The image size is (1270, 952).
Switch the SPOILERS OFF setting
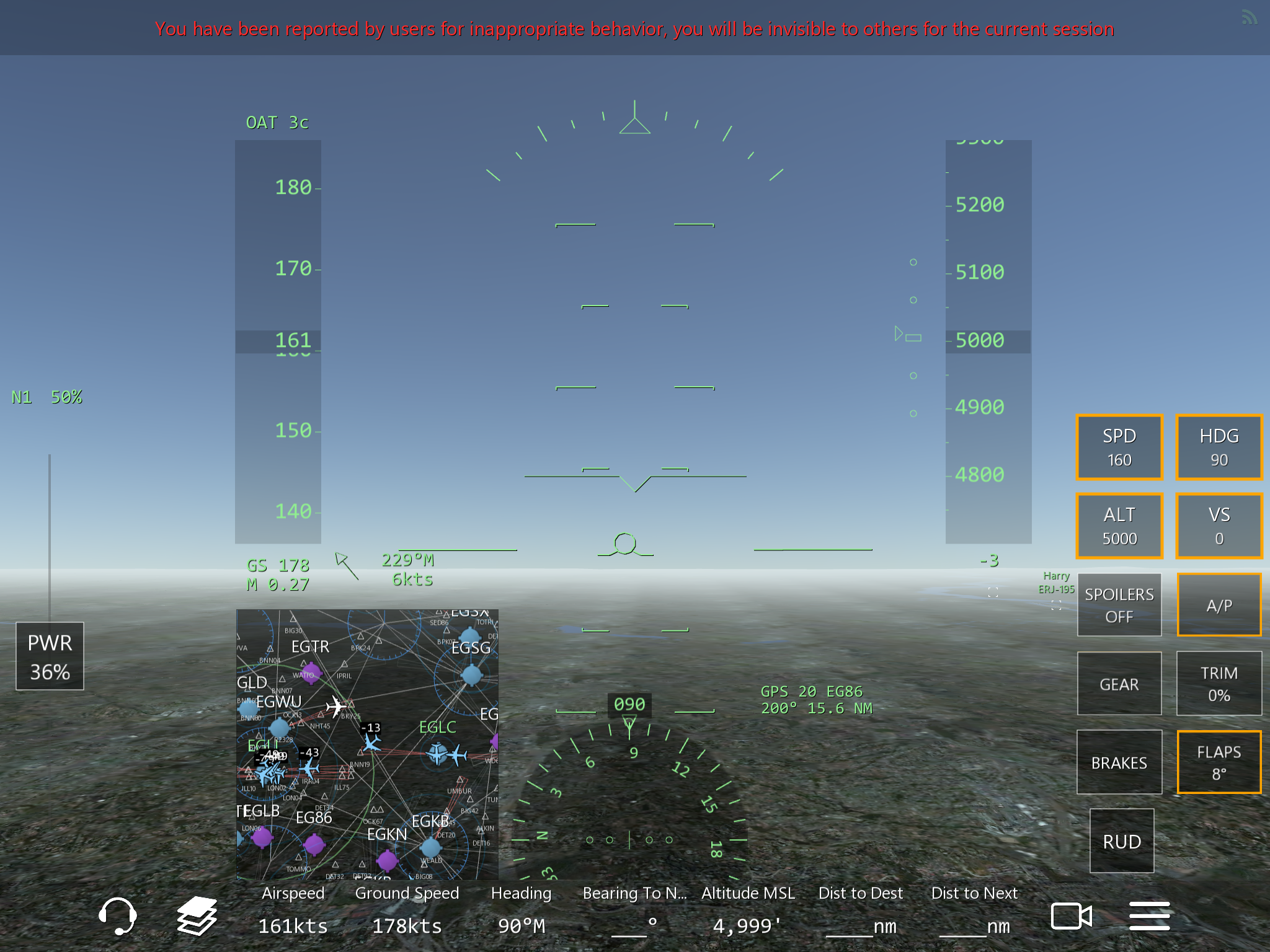(1119, 605)
